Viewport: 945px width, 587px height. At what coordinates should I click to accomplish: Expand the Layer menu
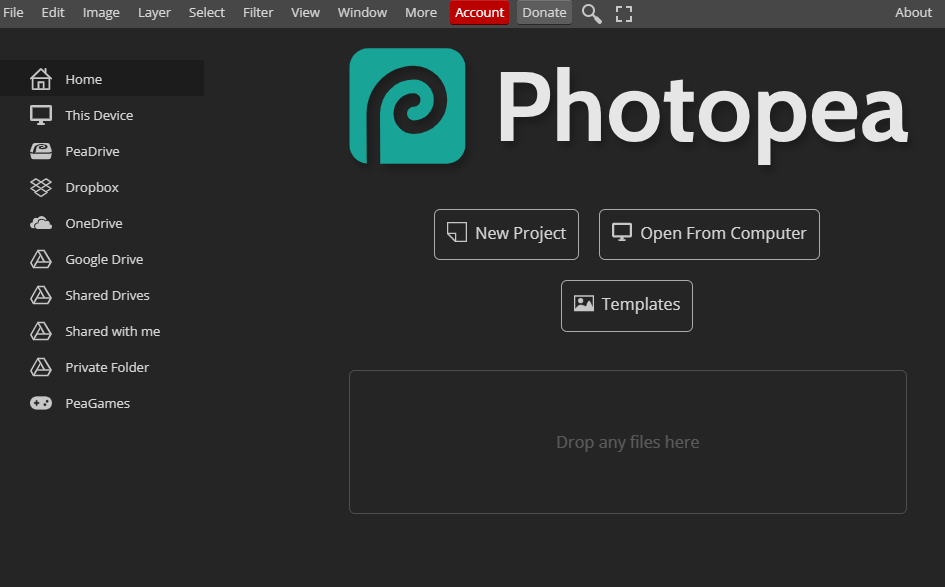coord(154,13)
